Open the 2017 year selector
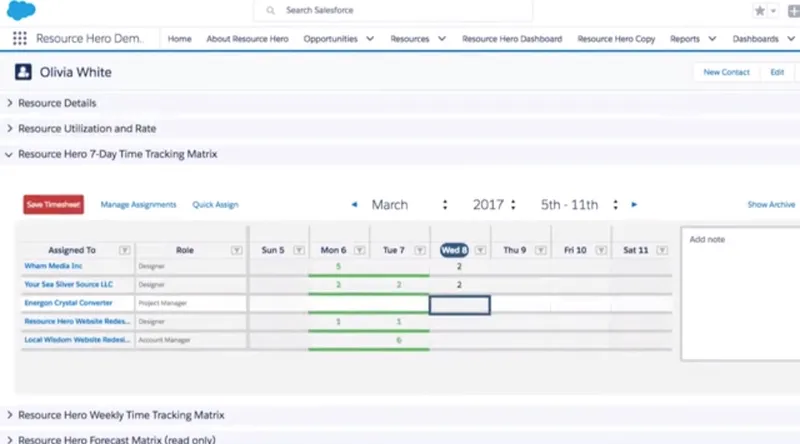The height and width of the screenshot is (444, 800). coord(494,205)
